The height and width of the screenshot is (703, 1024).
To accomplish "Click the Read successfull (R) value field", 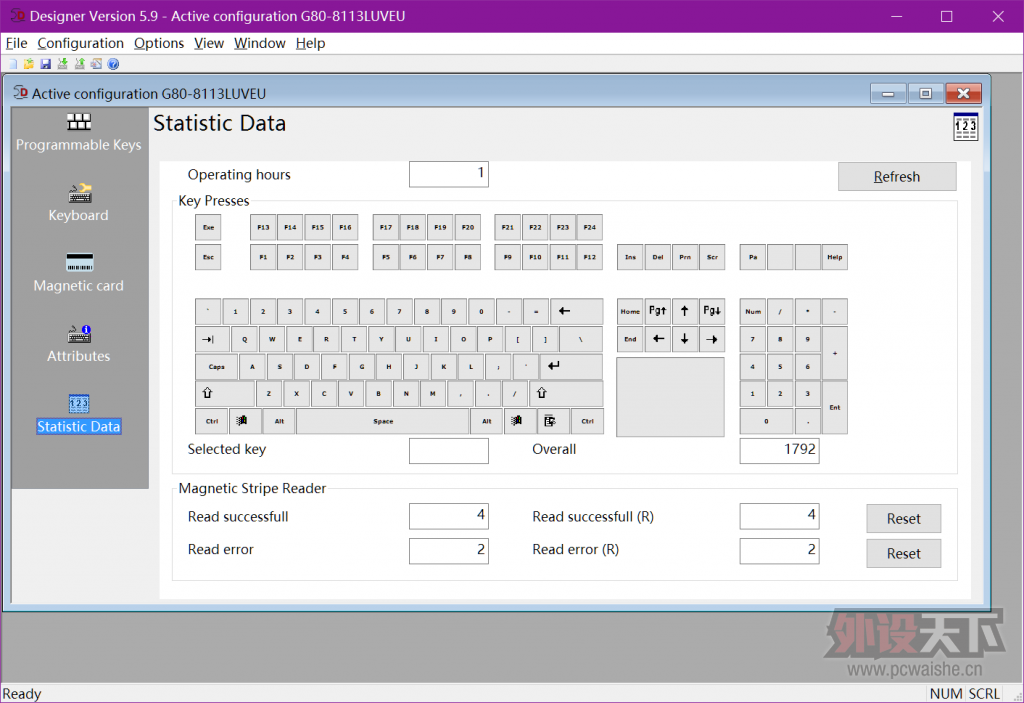I will [779, 516].
